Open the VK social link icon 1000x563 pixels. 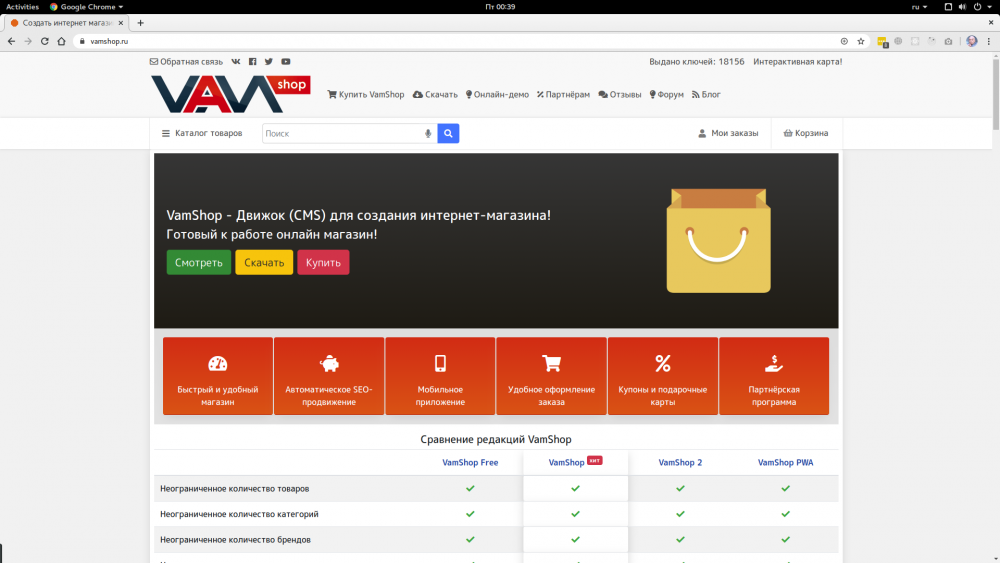click(236, 62)
